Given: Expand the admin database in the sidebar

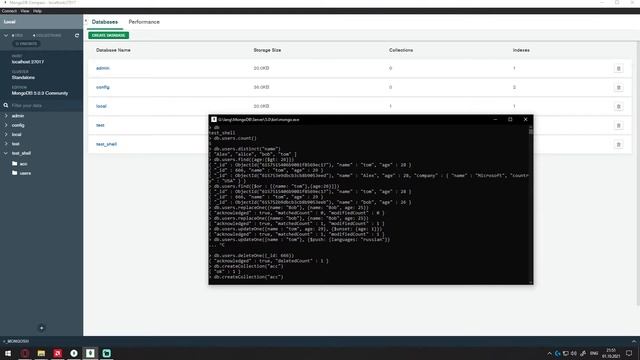Looking at the screenshot, I should [x=6, y=116].
